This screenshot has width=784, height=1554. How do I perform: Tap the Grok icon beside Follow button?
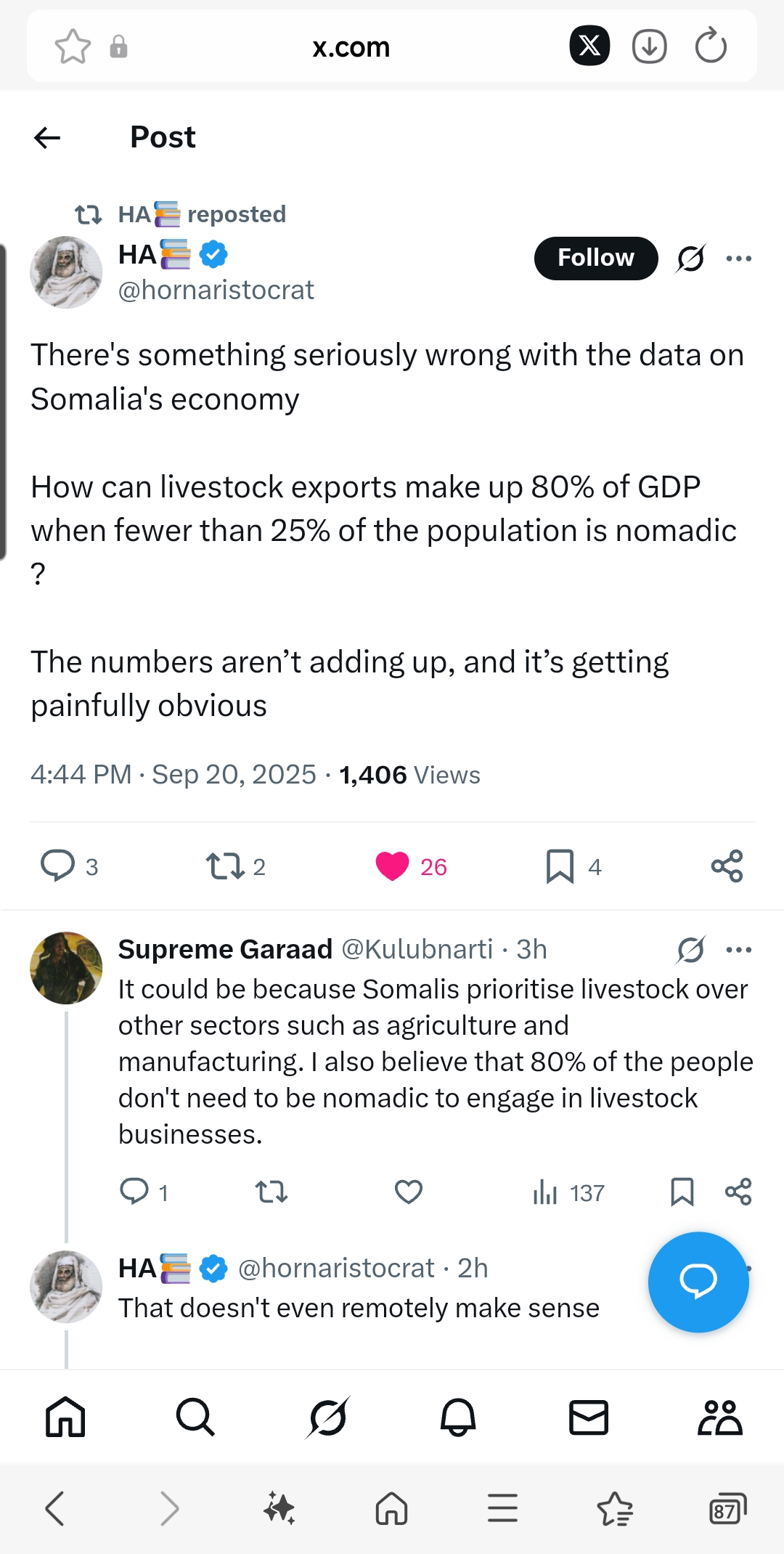[690, 259]
